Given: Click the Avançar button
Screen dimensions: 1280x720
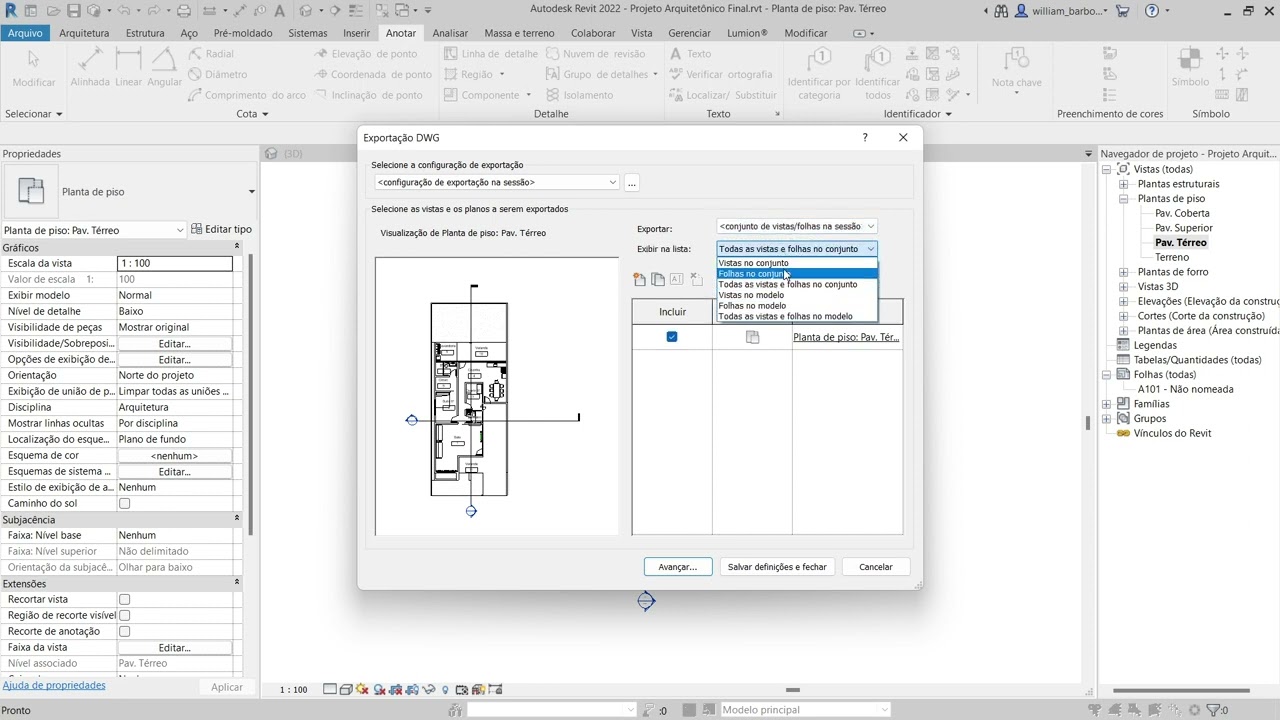Looking at the screenshot, I should [678, 567].
